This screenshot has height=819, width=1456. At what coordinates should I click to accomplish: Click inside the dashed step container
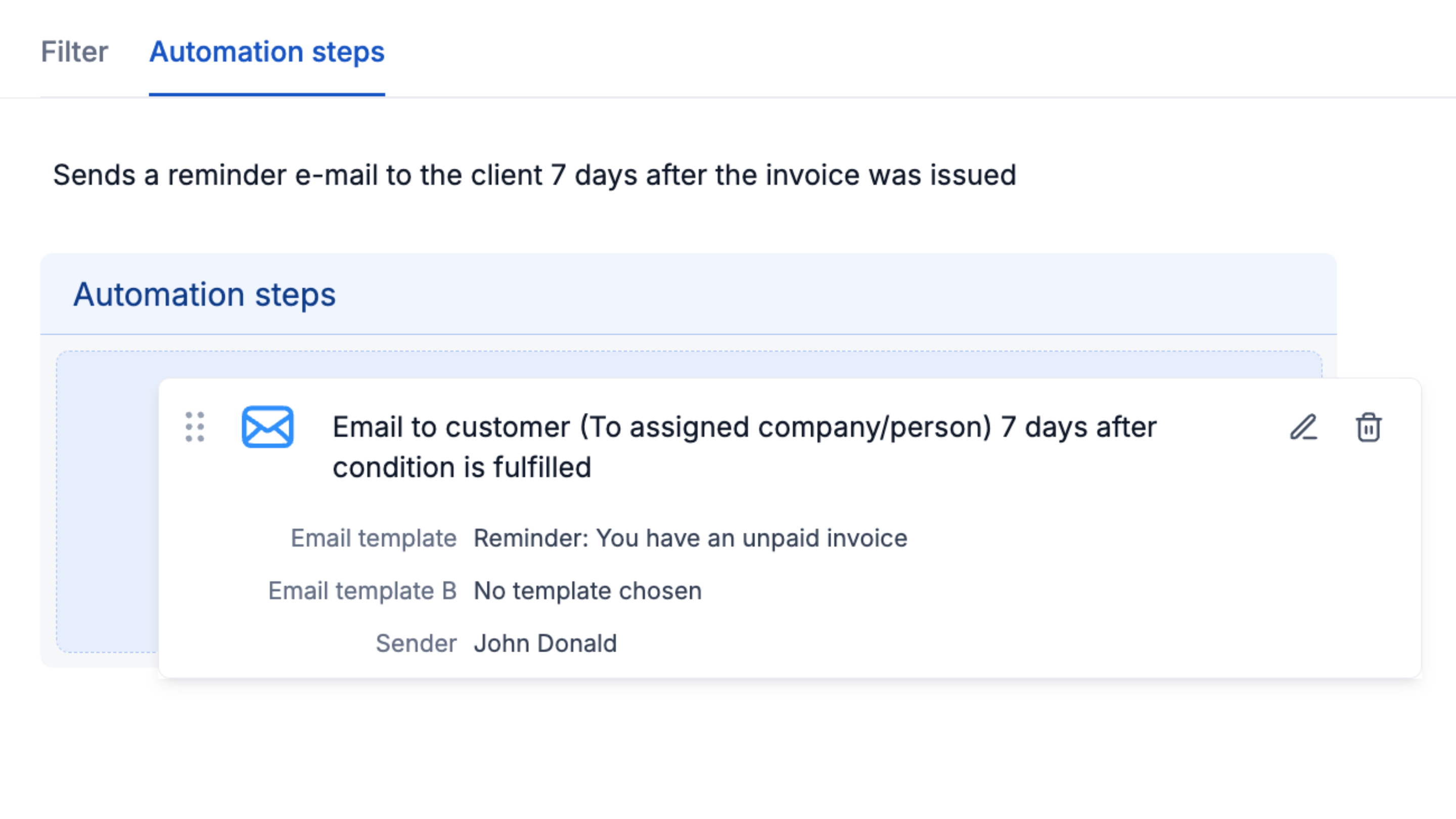[102, 509]
